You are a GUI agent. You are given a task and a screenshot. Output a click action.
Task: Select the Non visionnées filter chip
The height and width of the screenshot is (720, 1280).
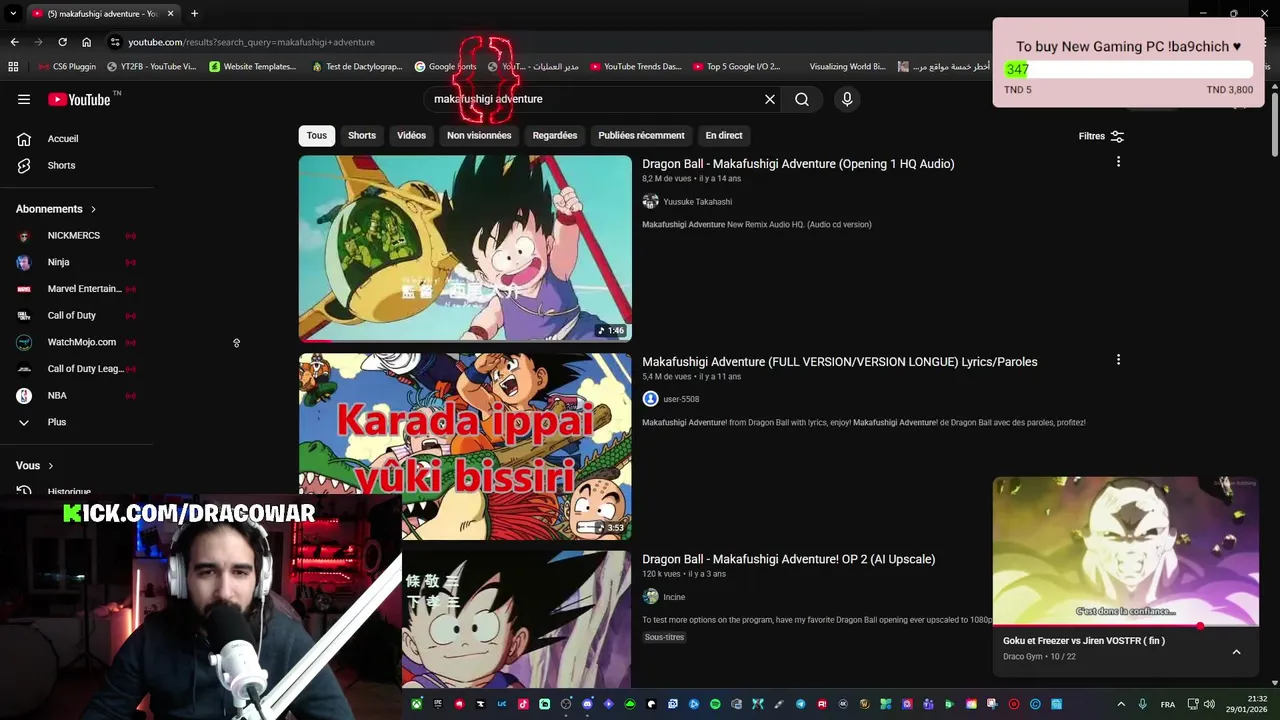tap(479, 136)
